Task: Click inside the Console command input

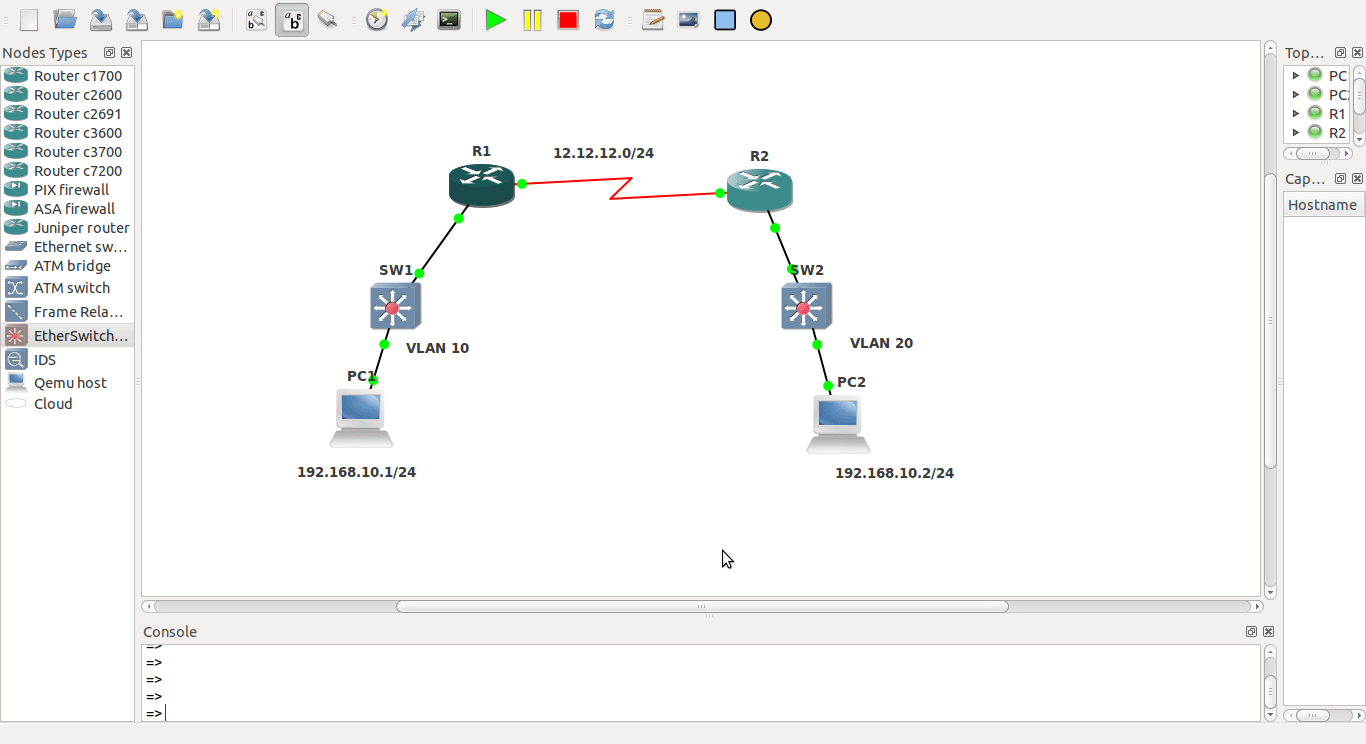Action: 700,713
